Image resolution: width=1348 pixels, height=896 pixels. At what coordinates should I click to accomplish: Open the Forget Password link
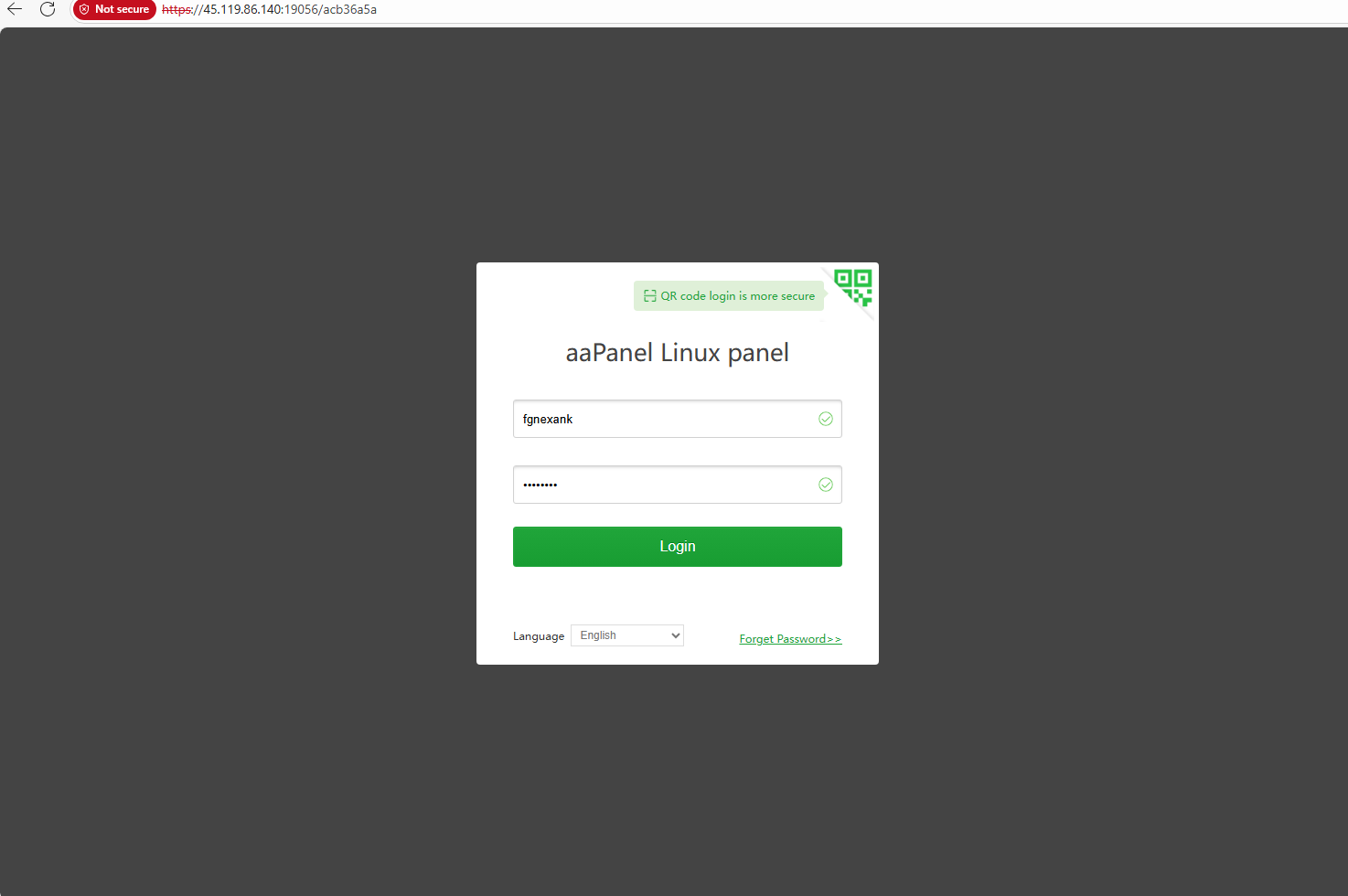(790, 639)
